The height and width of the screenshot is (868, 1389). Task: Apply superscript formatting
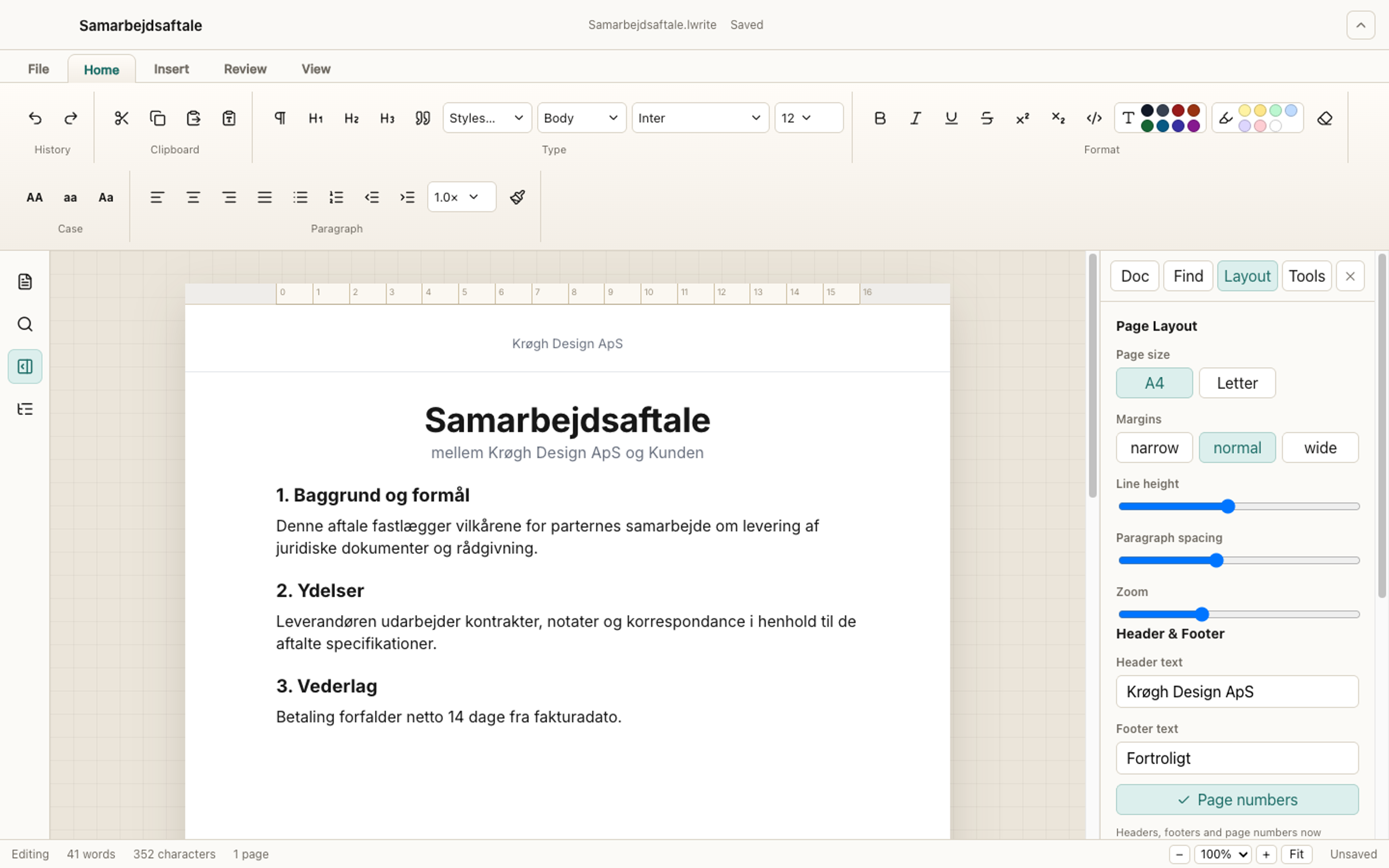(1022, 118)
